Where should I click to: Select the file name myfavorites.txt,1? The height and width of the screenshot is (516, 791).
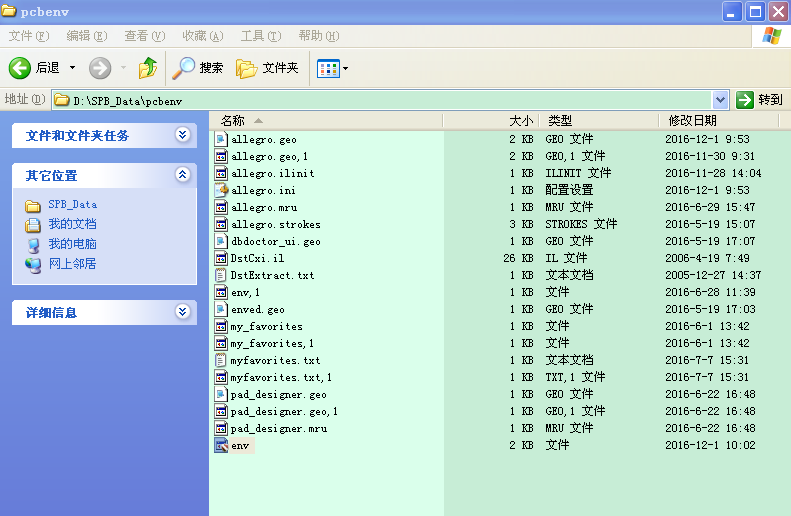[x=281, y=377]
